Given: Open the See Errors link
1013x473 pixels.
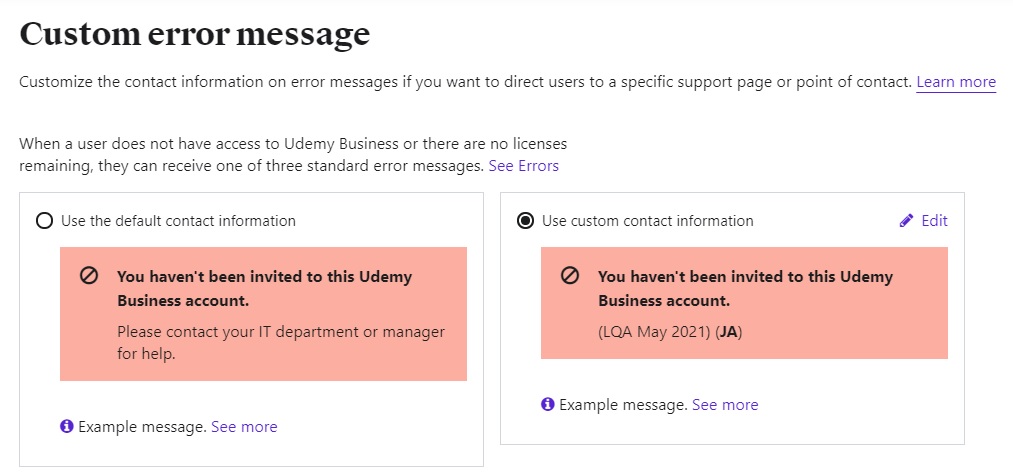Looking at the screenshot, I should tap(523, 166).
